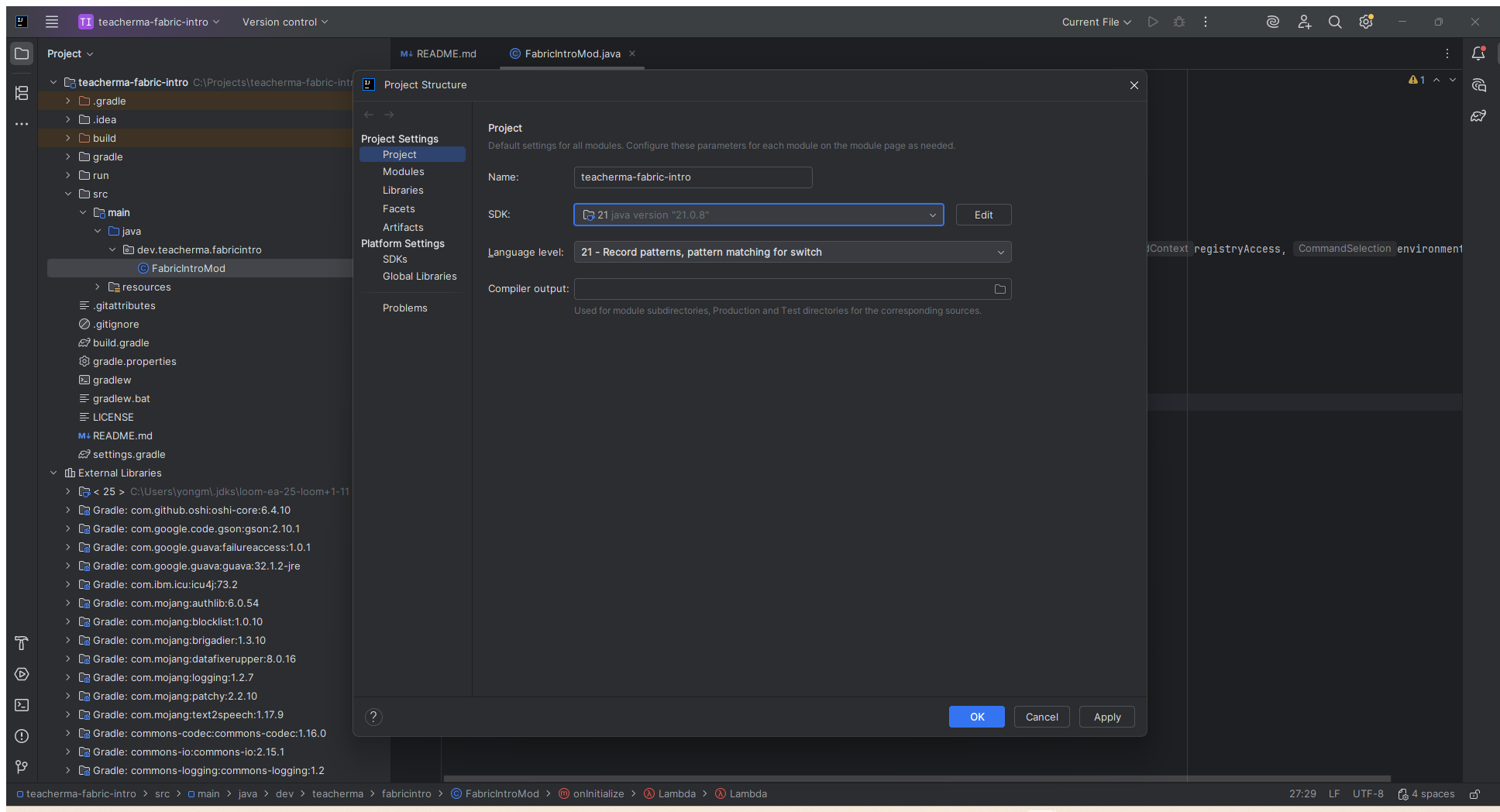Expand the .gradle folder

coord(68,101)
